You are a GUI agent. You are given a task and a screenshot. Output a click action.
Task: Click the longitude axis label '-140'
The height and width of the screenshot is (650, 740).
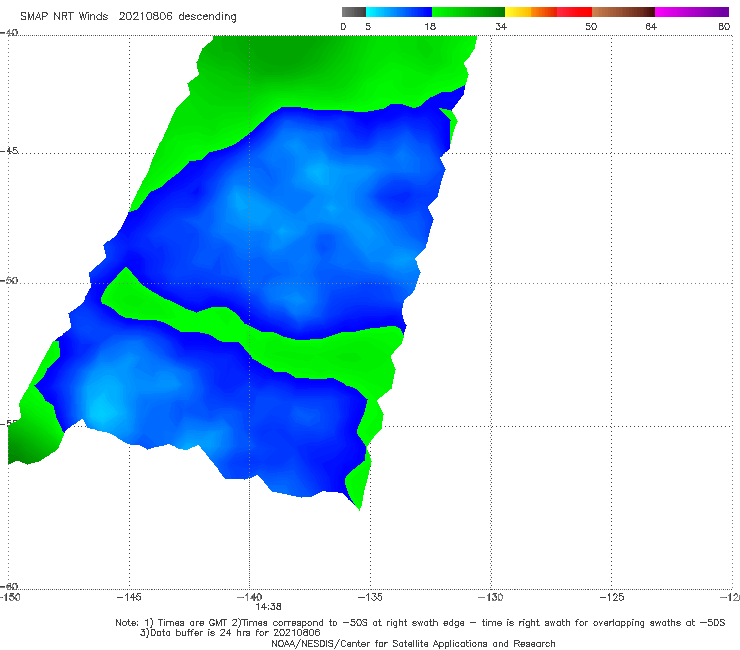point(249,597)
